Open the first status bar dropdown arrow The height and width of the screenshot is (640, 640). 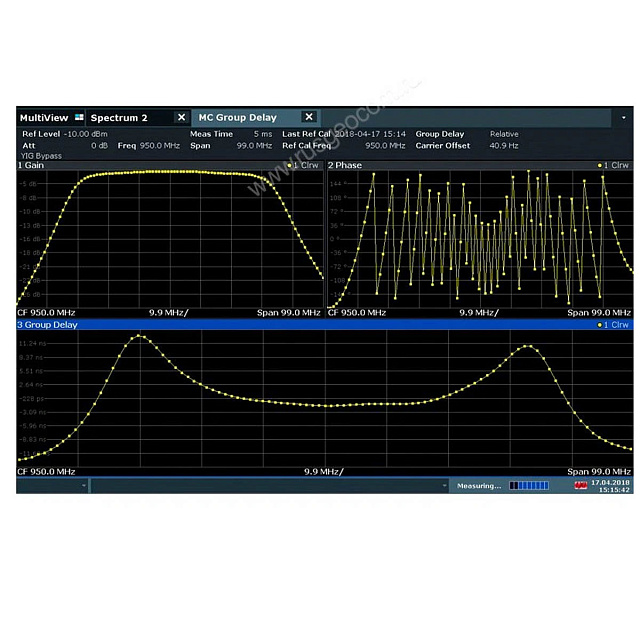coord(83,486)
